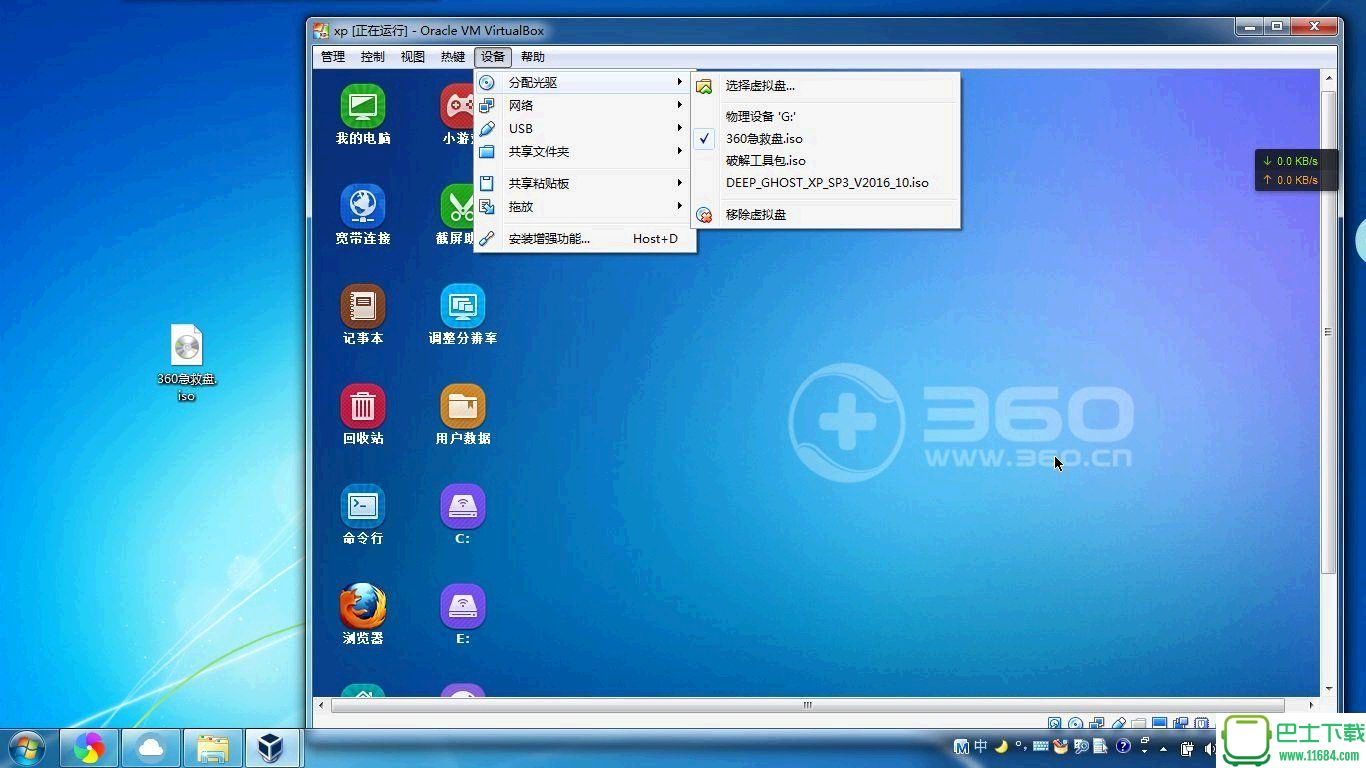Screen dimensions: 1366x768
Task: Select the 回收站 trash icon
Action: [363, 416]
